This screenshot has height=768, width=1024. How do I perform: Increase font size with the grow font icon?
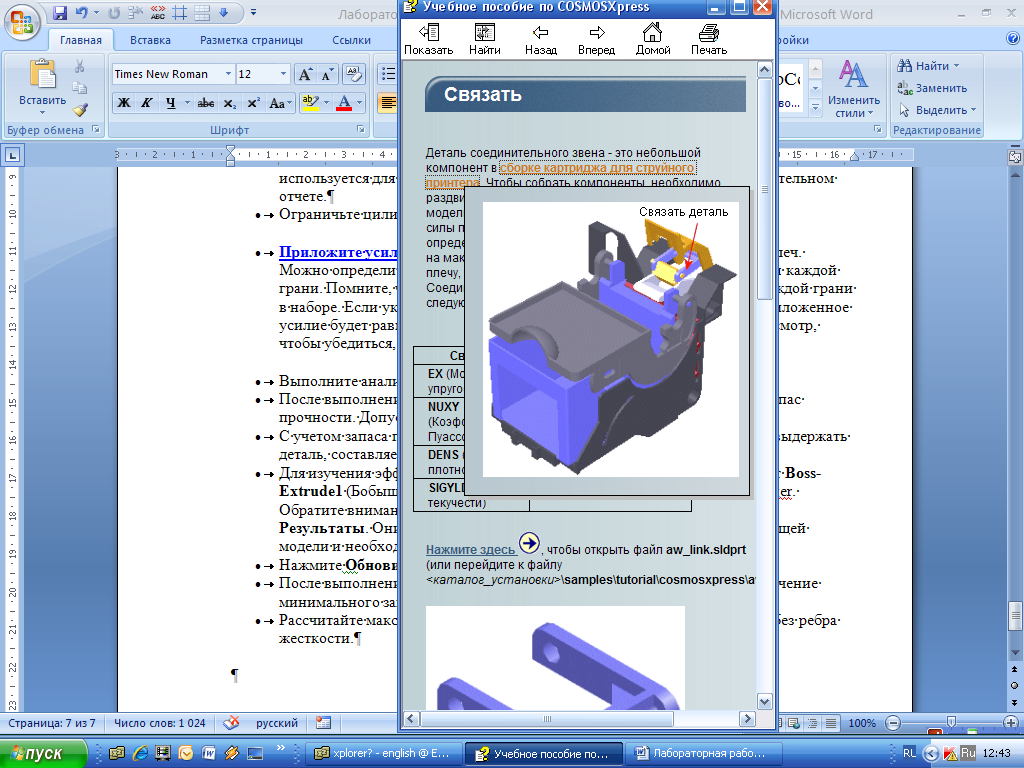click(305, 74)
